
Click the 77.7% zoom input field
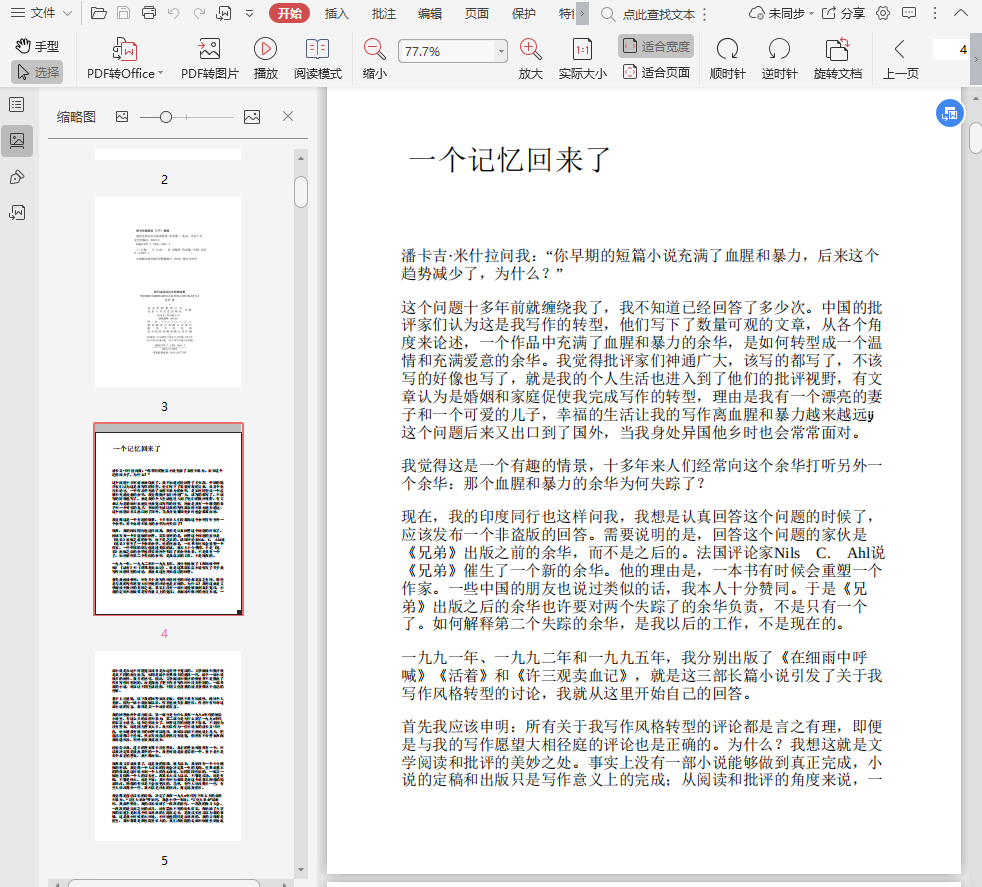pos(447,51)
